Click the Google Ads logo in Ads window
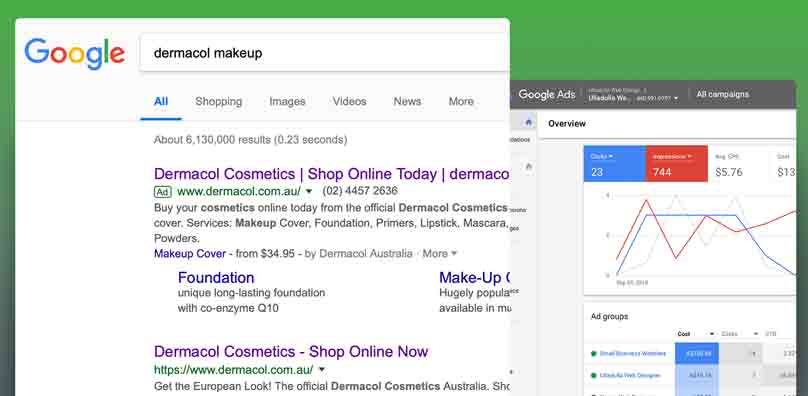The image size is (808, 396). (x=547, y=94)
